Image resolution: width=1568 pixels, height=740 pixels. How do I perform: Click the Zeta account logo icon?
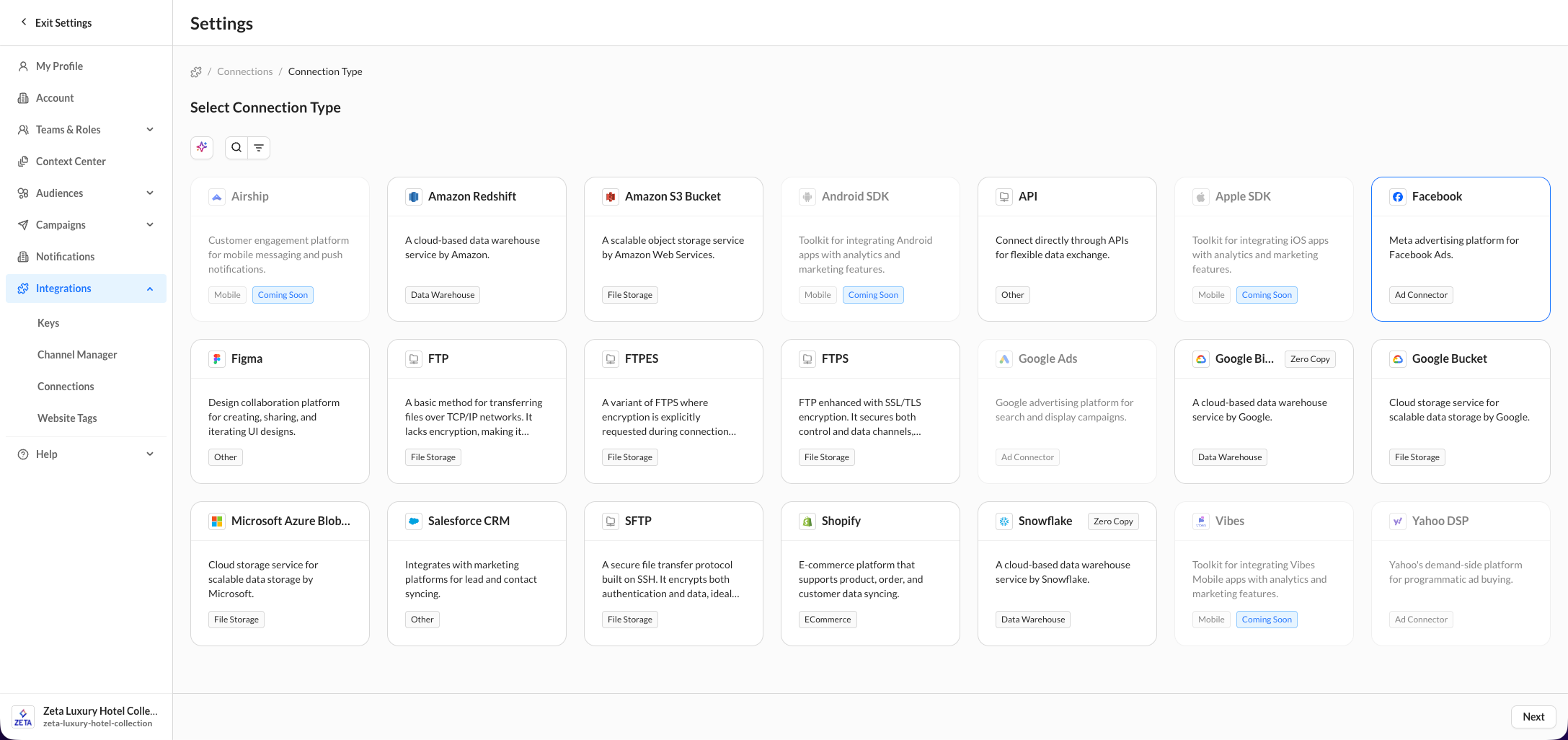23,716
